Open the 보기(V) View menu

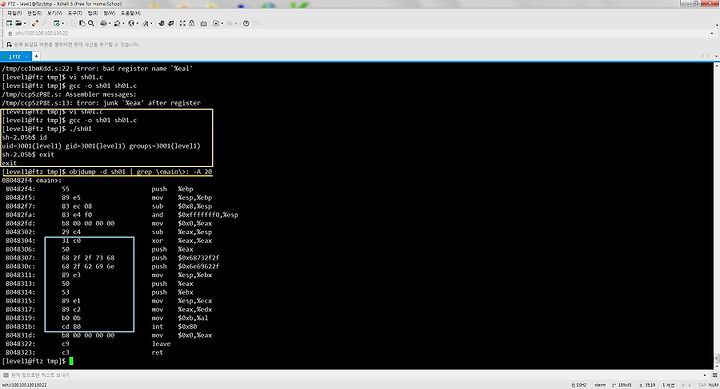[x=55, y=13]
